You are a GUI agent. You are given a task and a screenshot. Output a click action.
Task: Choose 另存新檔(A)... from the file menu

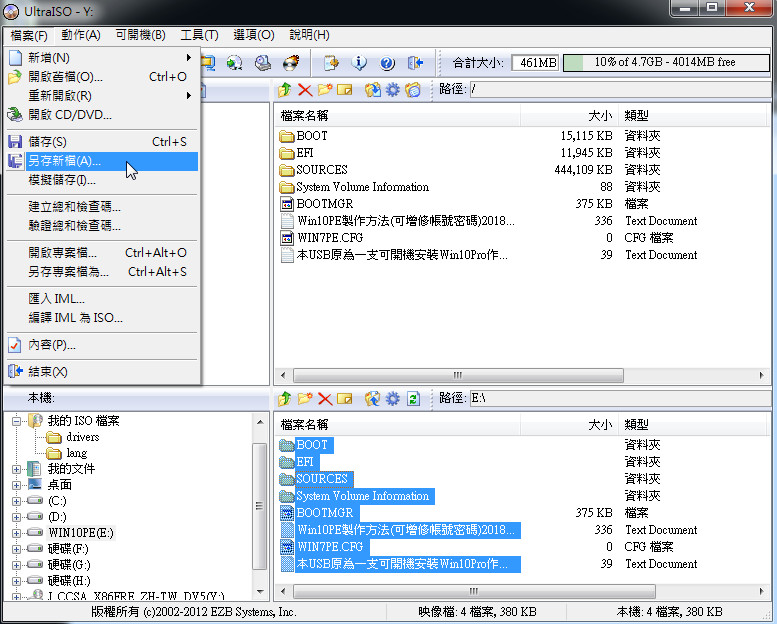[102, 161]
